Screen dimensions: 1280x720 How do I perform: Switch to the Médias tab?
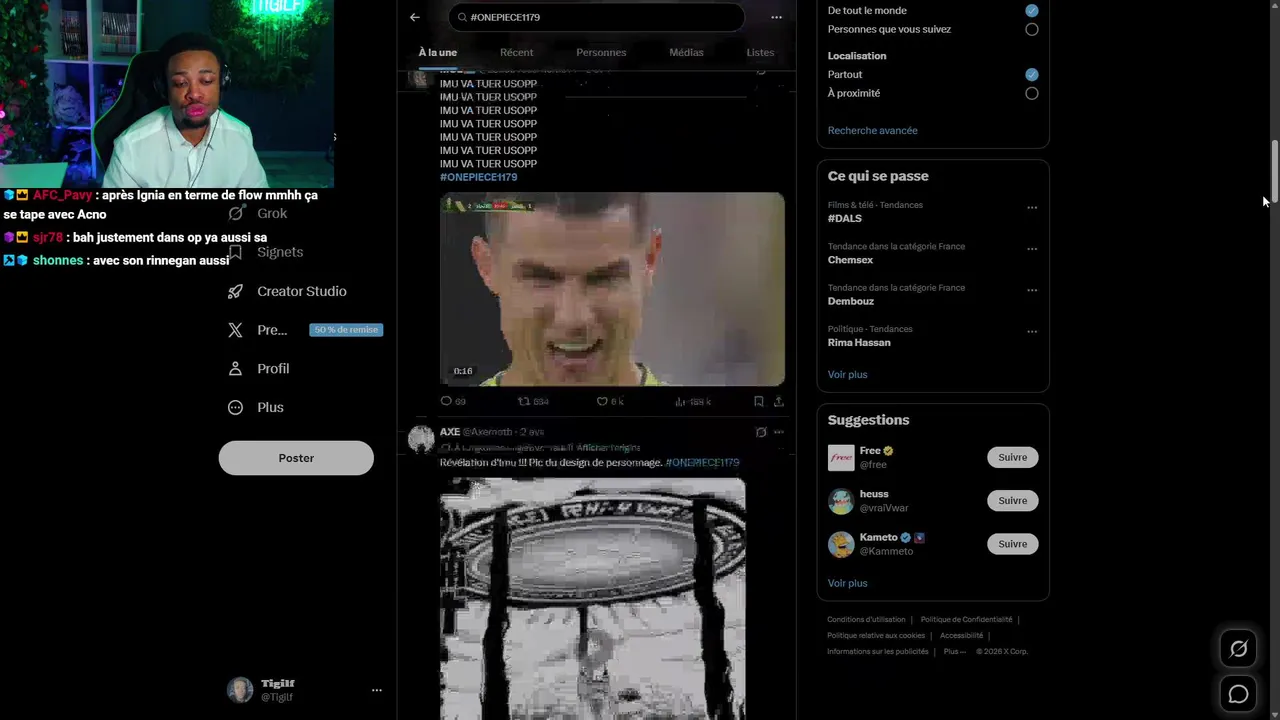[x=686, y=52]
